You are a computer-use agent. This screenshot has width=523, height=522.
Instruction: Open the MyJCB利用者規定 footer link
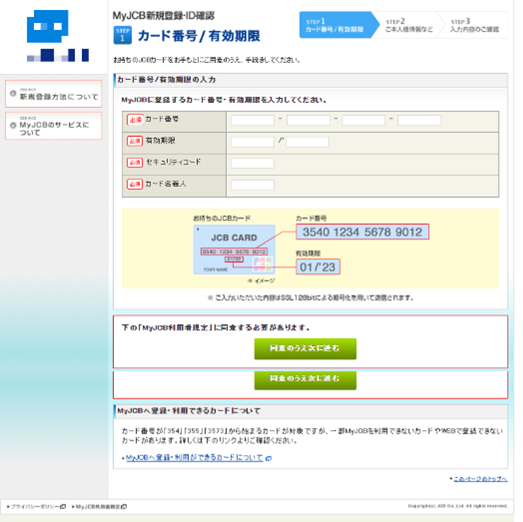tap(97, 506)
